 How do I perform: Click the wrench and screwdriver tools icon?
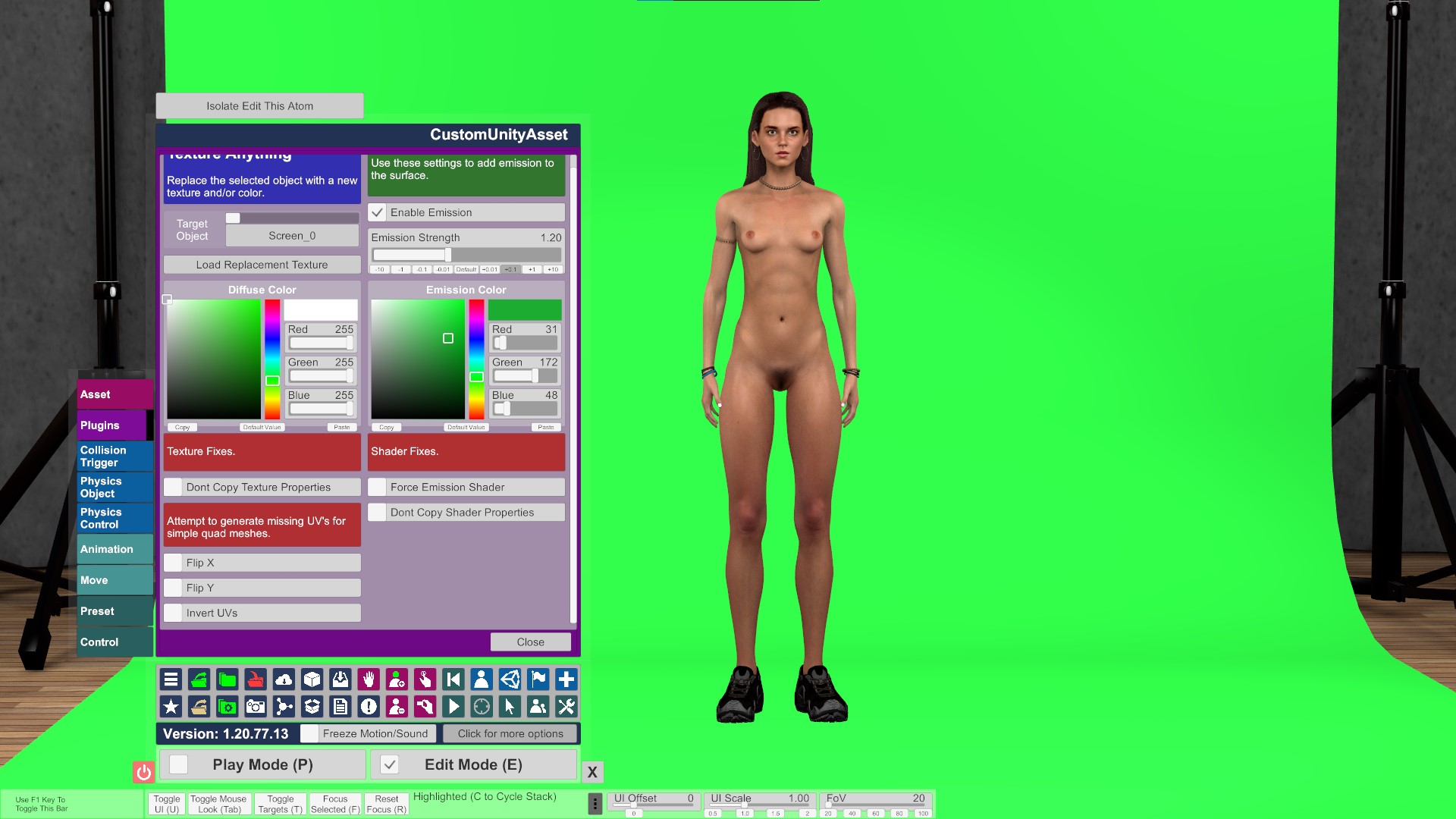click(x=566, y=708)
